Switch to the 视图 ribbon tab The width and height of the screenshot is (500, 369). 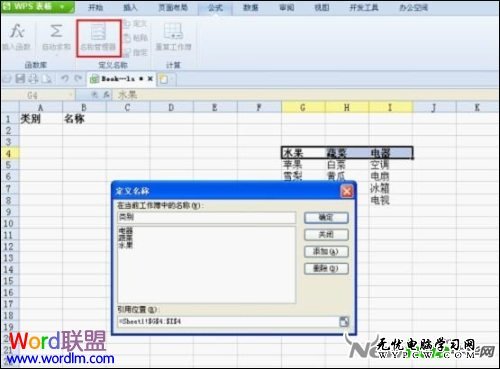(322, 7)
